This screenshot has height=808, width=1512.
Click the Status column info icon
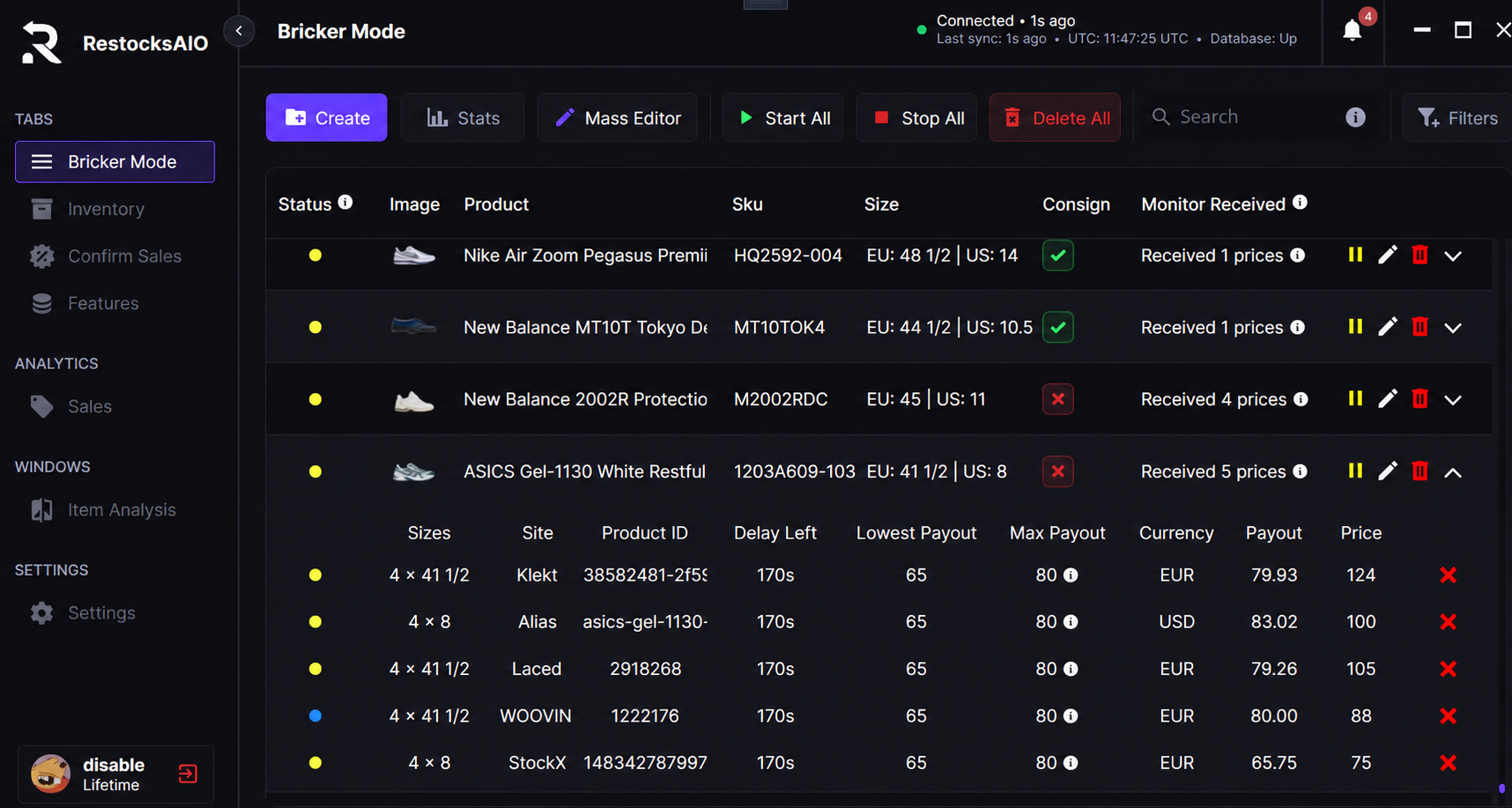click(x=345, y=202)
